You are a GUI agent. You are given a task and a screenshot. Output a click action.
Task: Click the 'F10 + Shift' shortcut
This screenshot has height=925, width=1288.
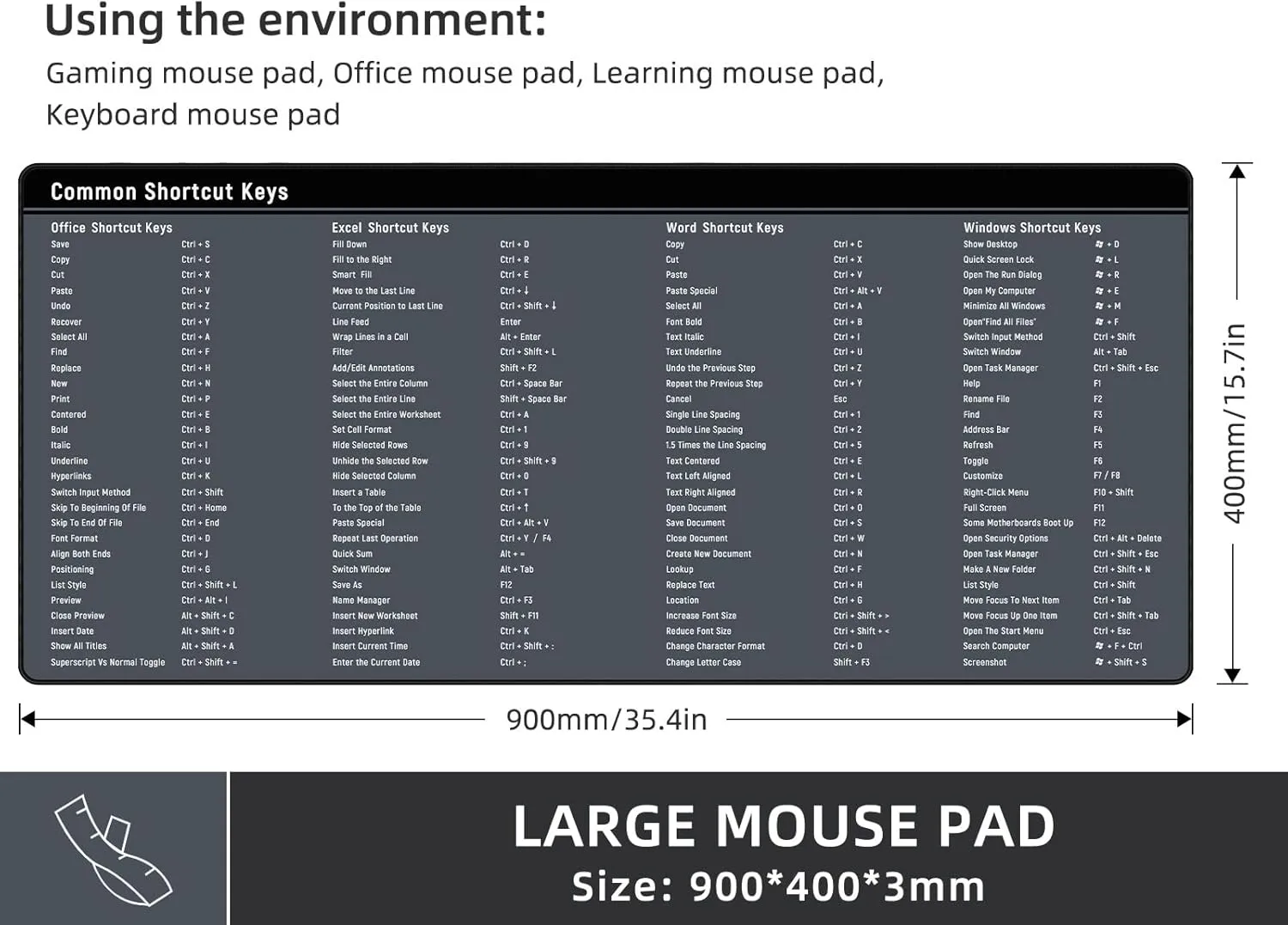coord(1114,493)
